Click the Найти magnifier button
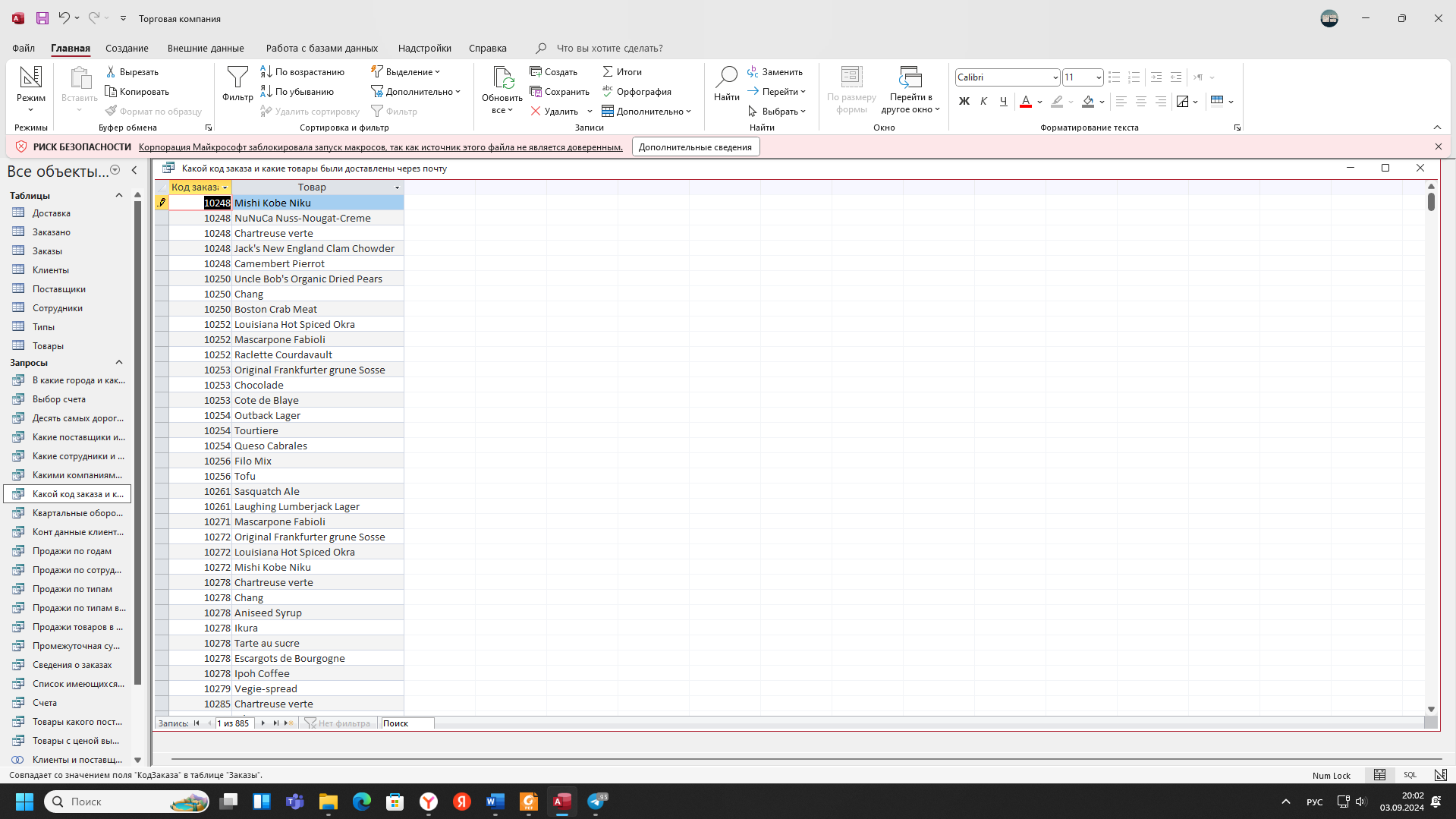 tap(726, 83)
